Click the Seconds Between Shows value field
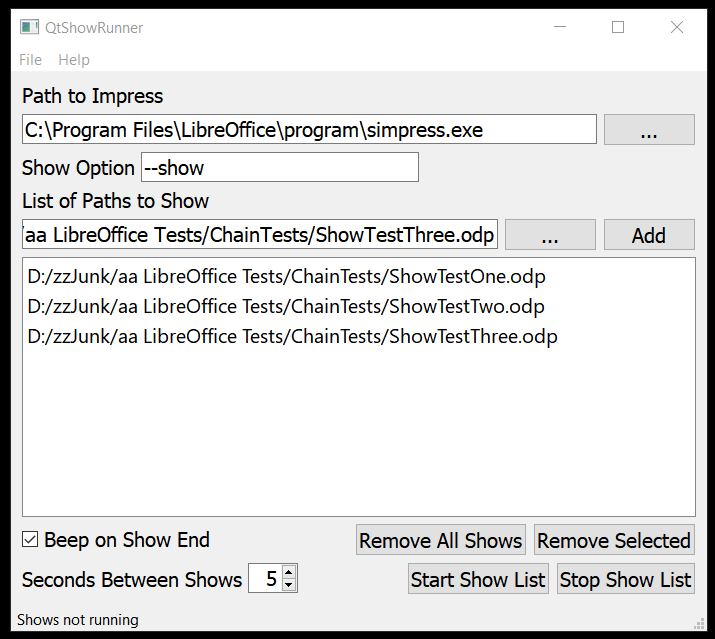Viewport: 715px width, 639px height. (265, 579)
